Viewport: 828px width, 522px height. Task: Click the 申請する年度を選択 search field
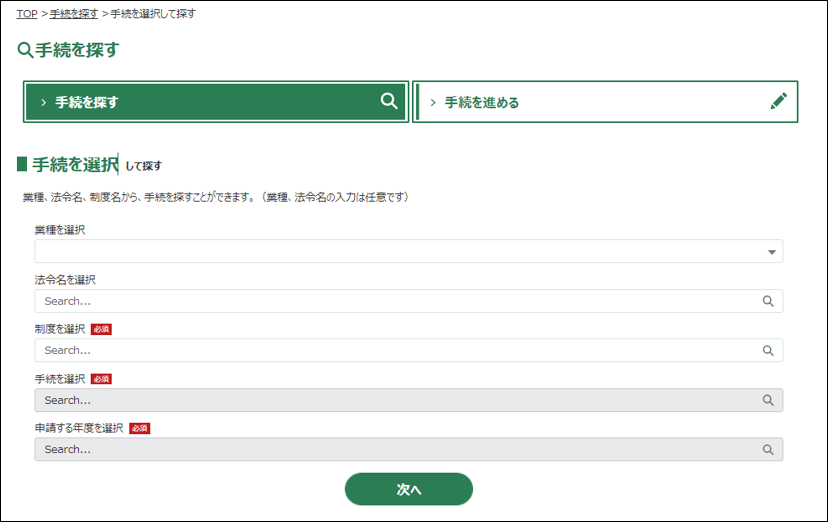point(400,449)
